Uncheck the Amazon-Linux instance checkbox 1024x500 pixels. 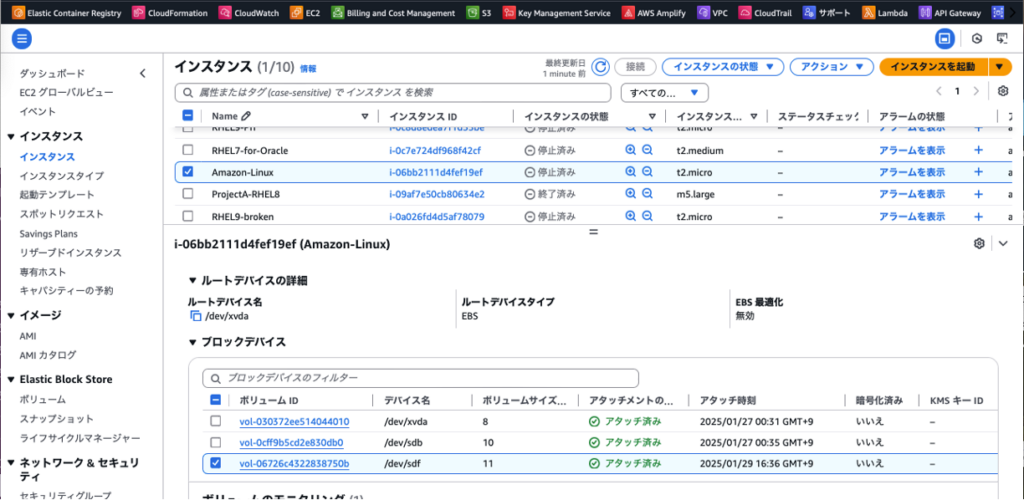click(x=187, y=172)
